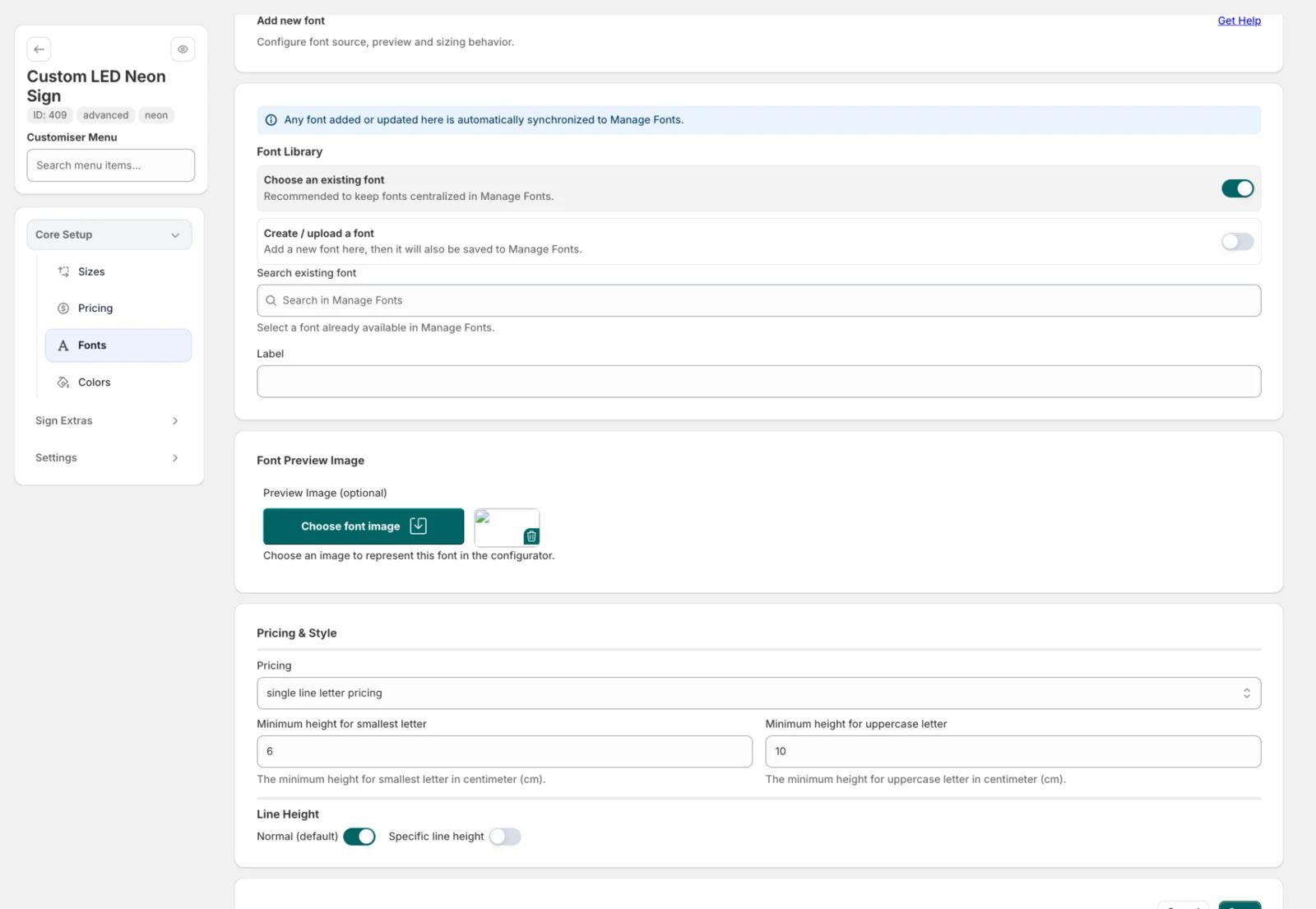Click the Colors paint icon
This screenshot has height=909, width=1316.
pyautogui.click(x=63, y=383)
